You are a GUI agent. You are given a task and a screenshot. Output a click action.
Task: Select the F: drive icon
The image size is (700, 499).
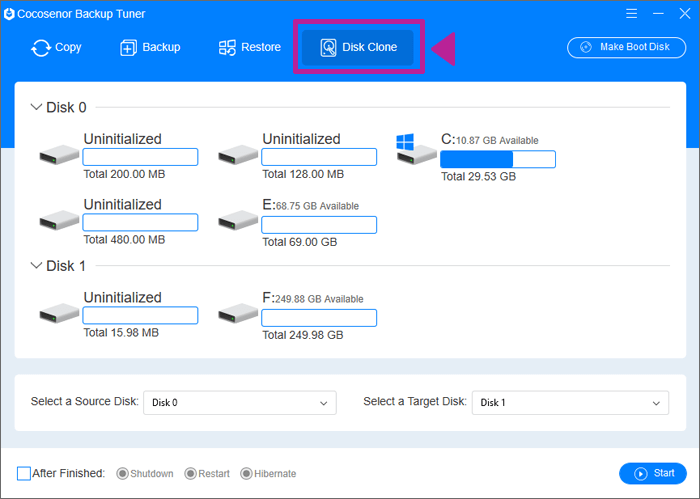pyautogui.click(x=238, y=313)
